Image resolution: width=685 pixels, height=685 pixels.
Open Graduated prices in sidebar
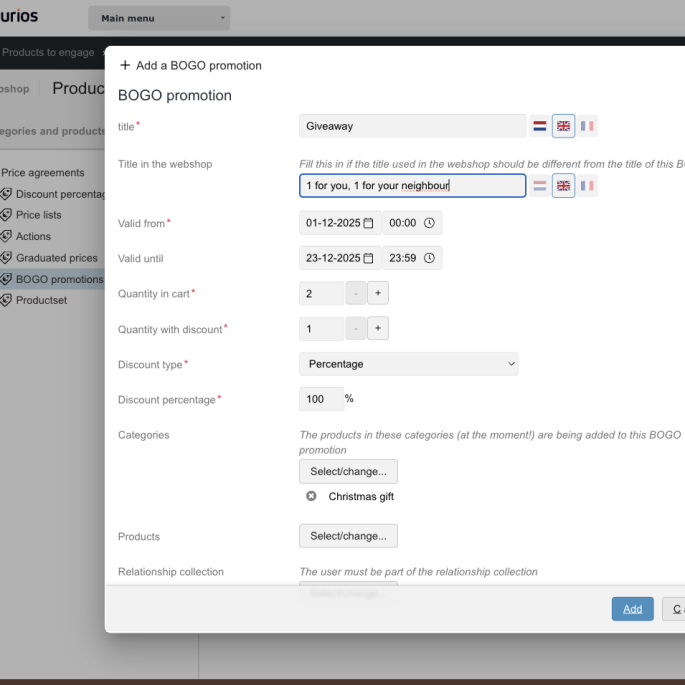(x=56, y=258)
